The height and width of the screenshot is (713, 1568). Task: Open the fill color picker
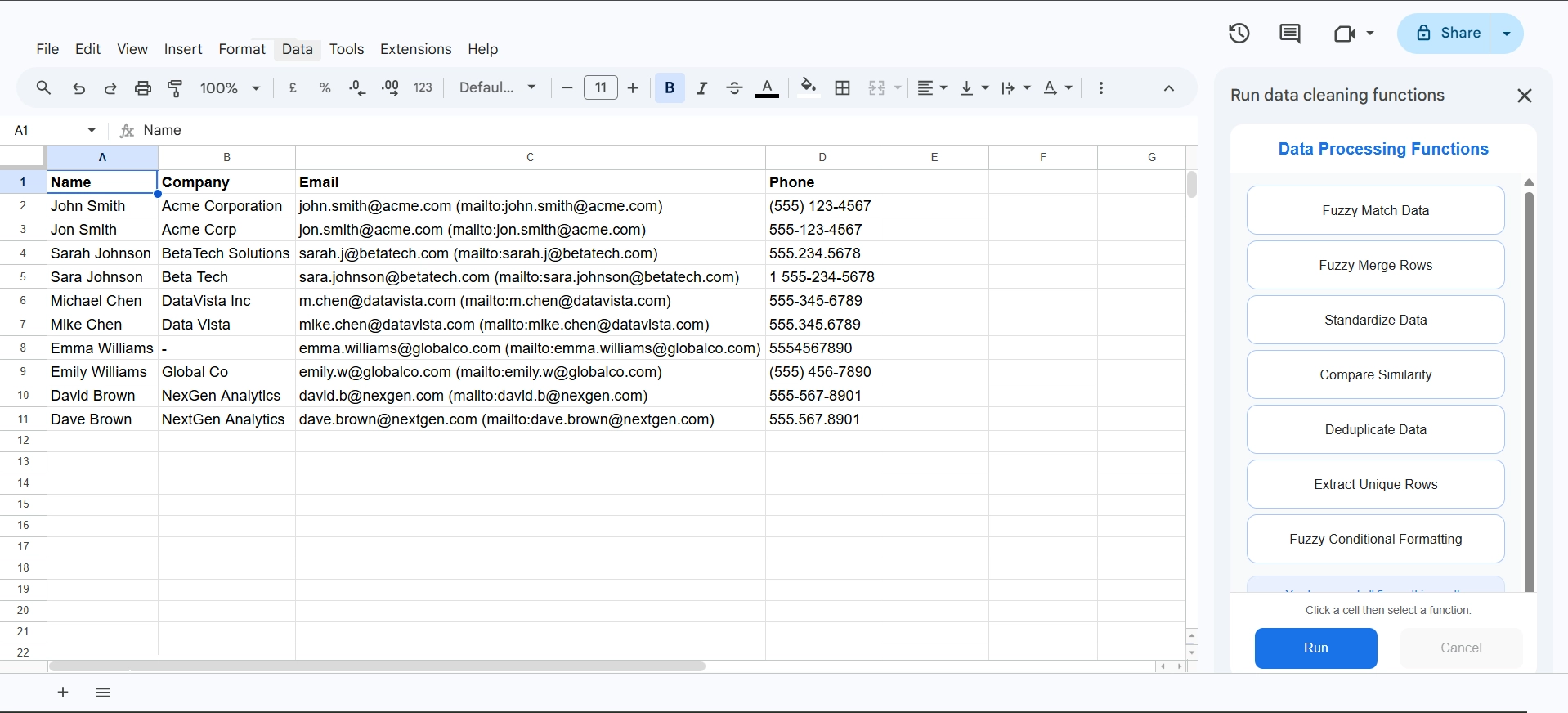[809, 87]
